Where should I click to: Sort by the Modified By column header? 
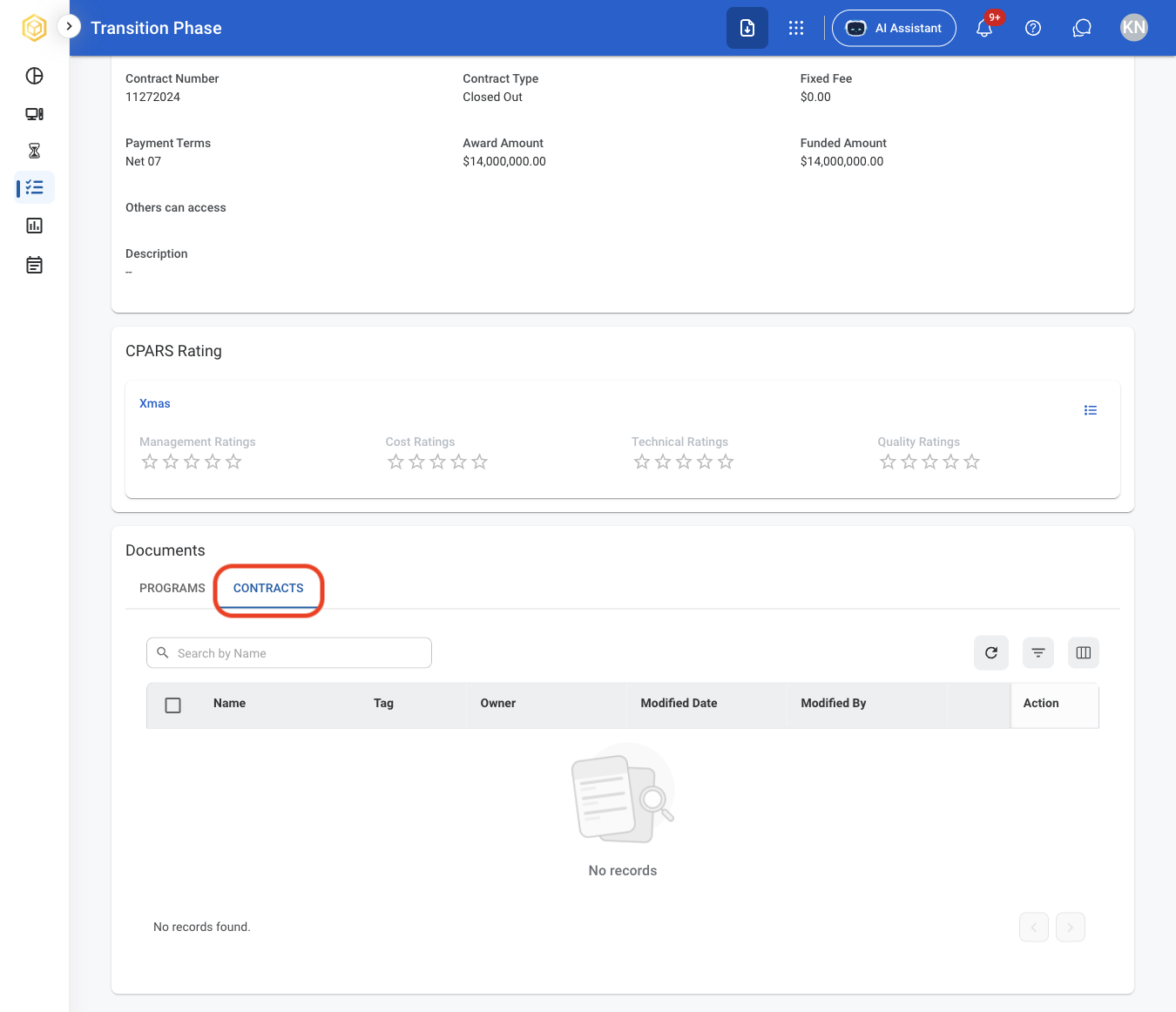coord(834,703)
